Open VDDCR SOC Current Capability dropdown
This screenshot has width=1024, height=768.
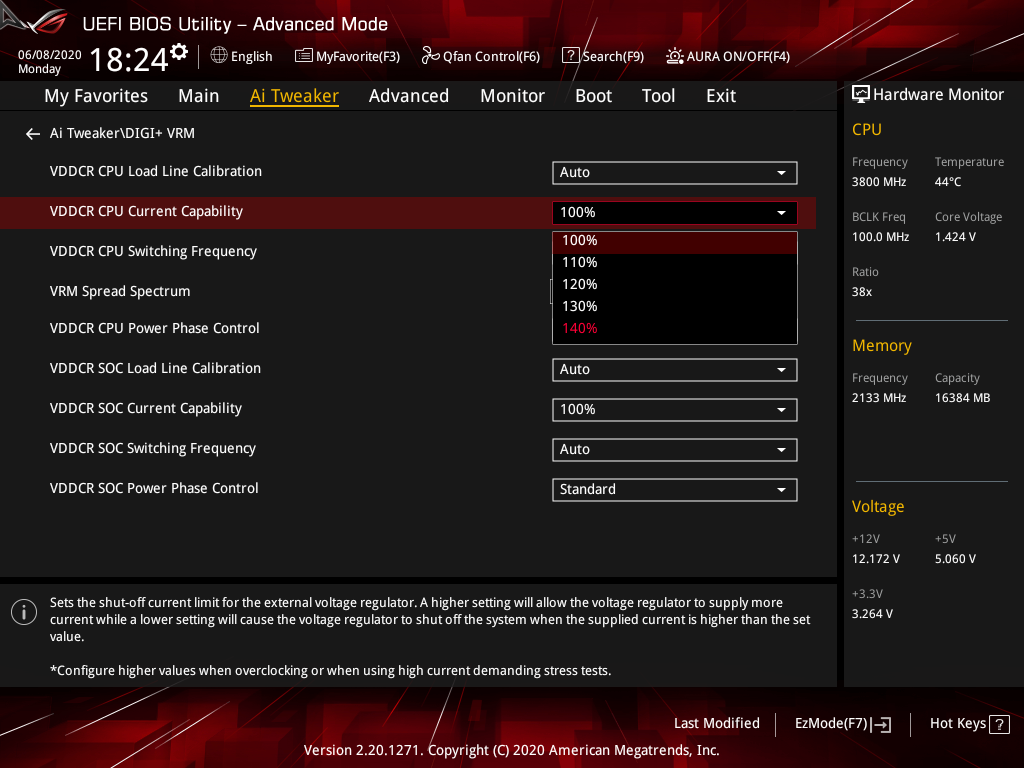[x=675, y=410]
